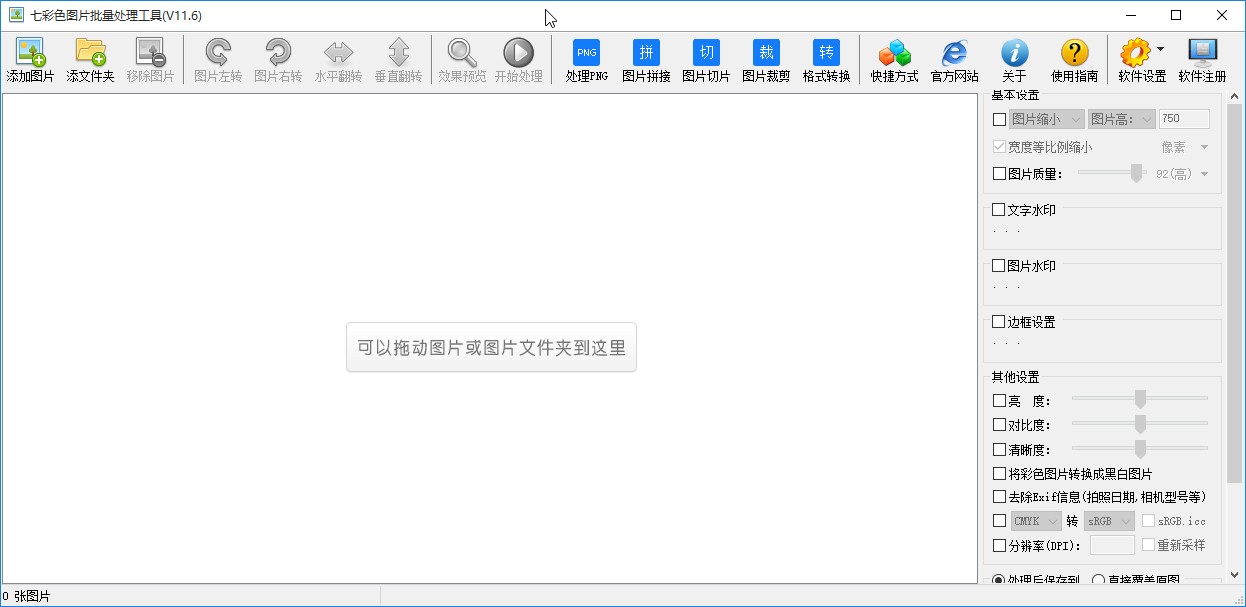The image size is (1246, 607).
Task: Click the status bar text 0 张图片
Action: [27, 596]
